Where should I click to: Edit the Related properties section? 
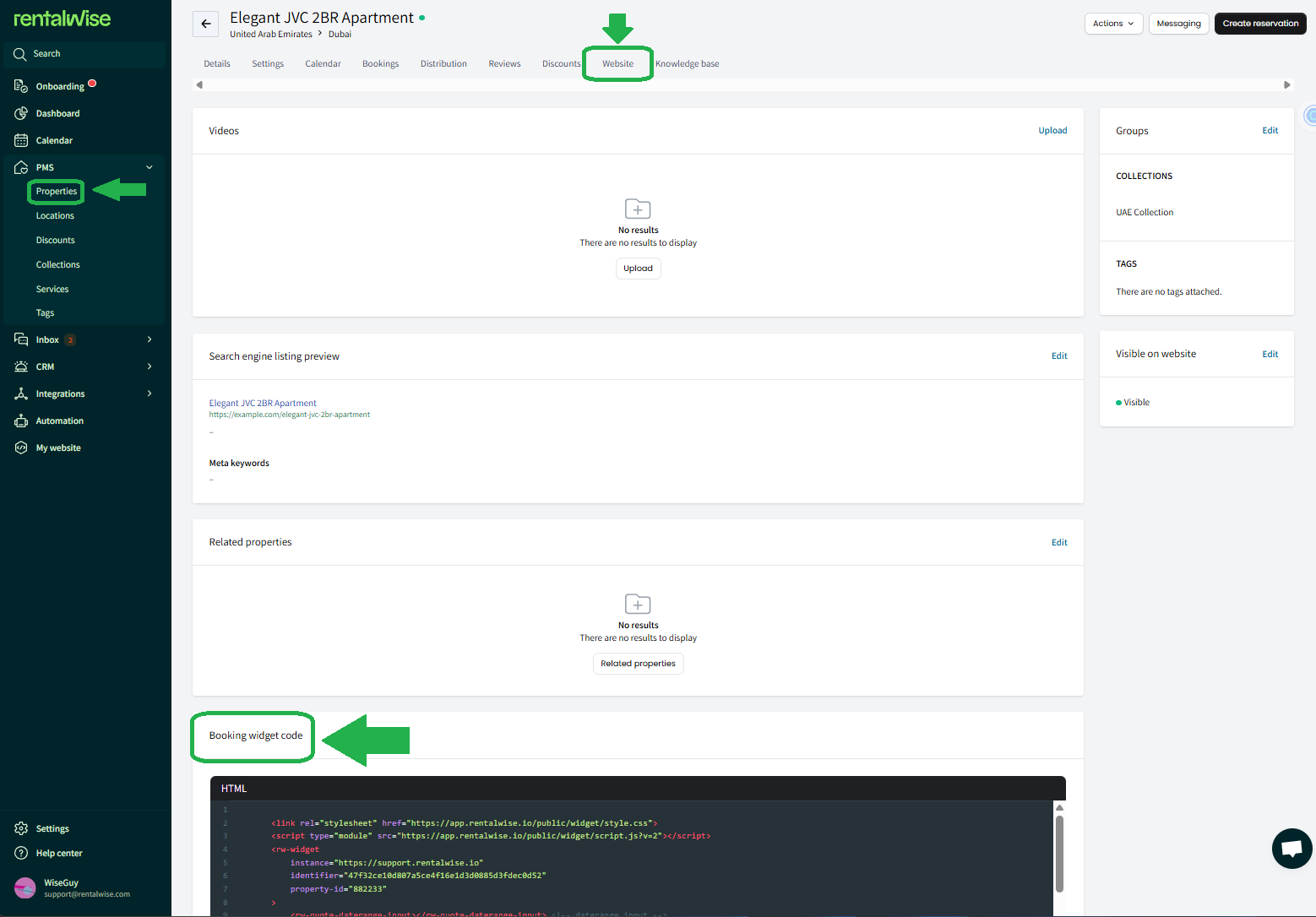(1059, 543)
